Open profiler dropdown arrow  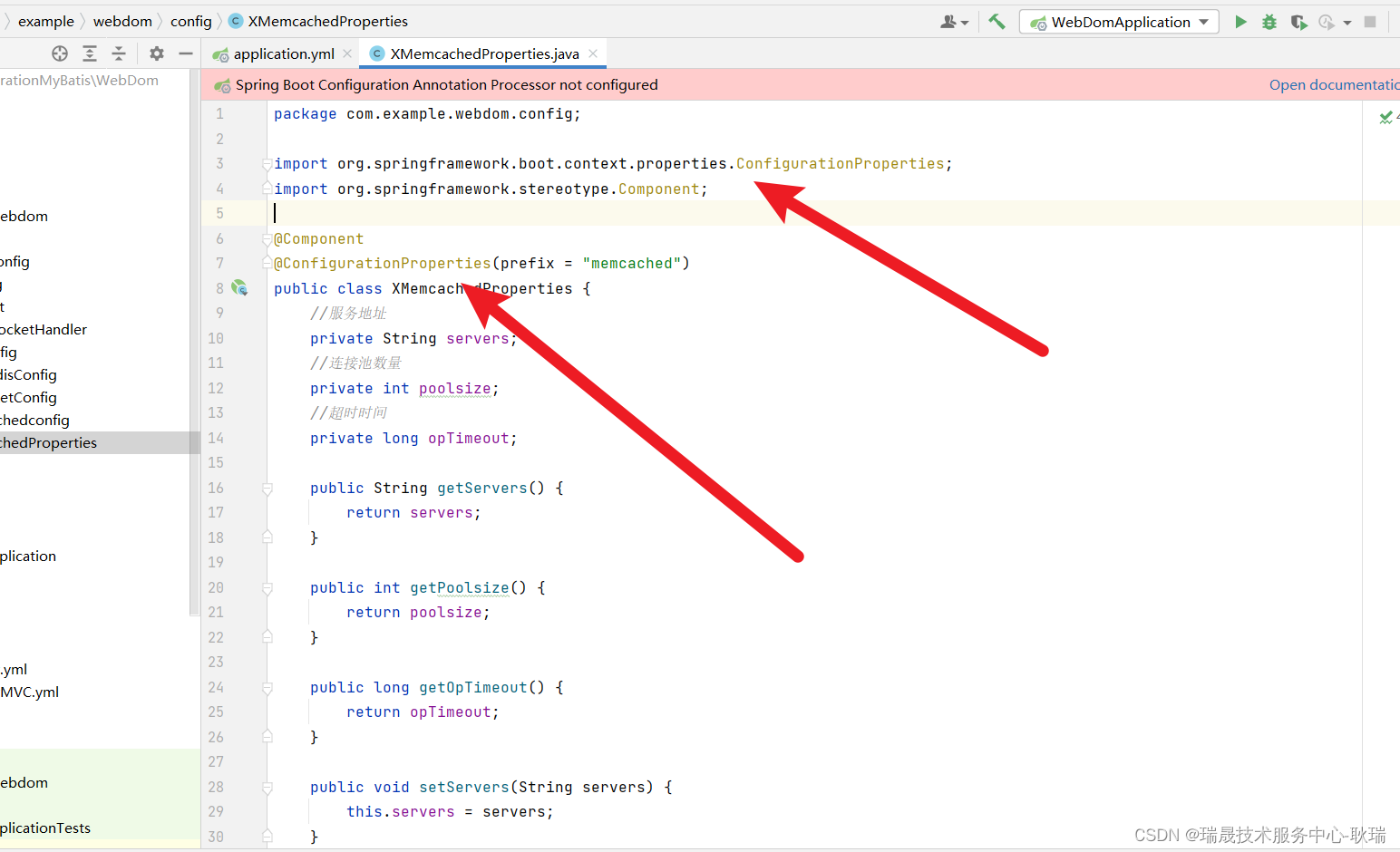point(1347,23)
